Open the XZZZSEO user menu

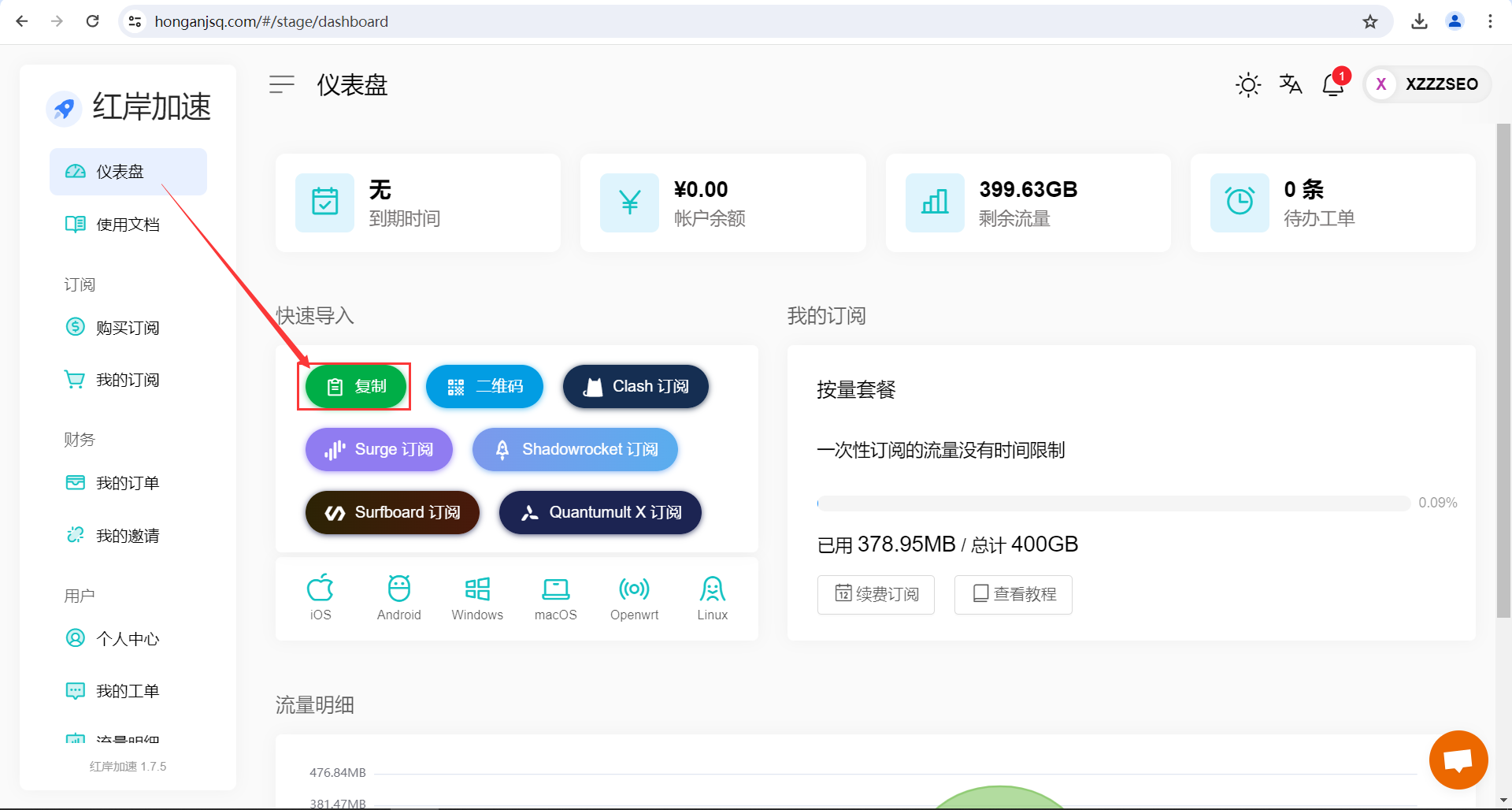click(x=1427, y=84)
